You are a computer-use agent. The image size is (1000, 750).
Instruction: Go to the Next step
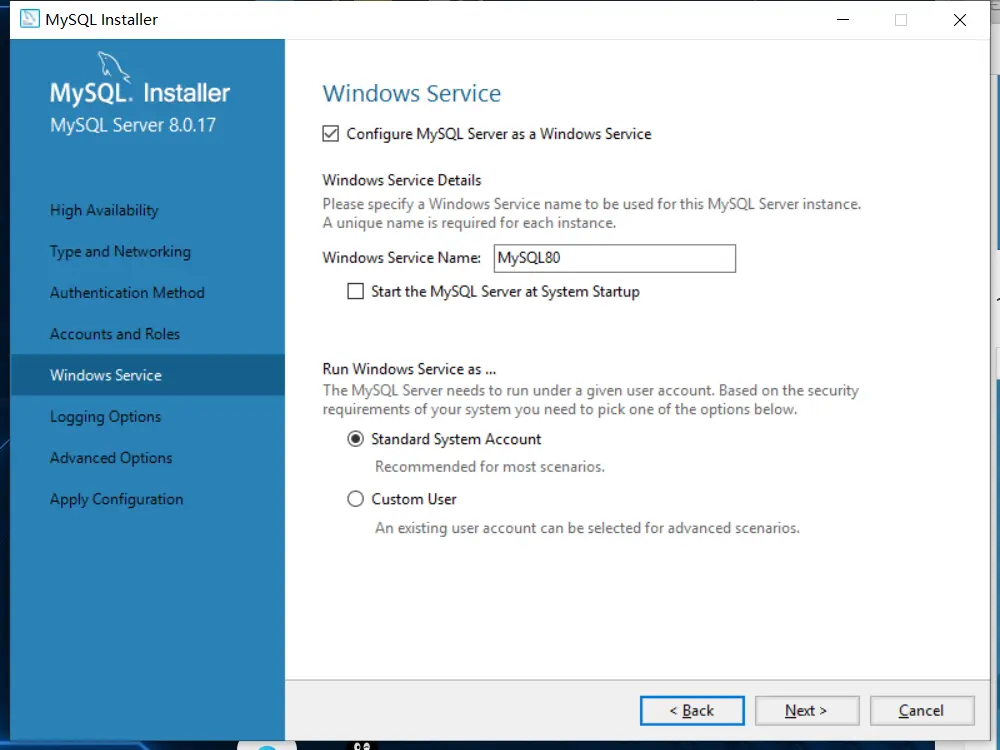click(x=807, y=710)
